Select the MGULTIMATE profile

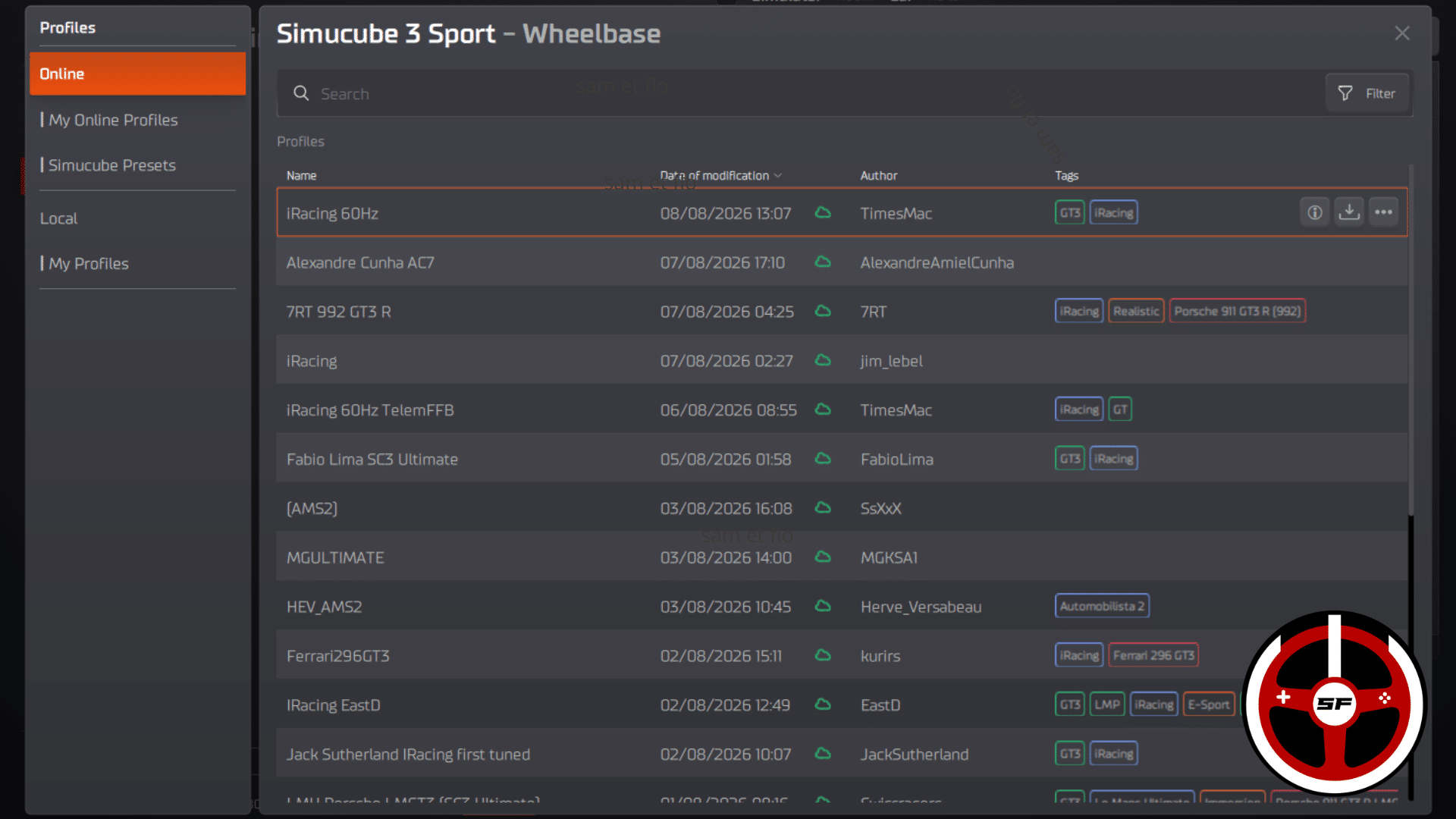tap(335, 557)
